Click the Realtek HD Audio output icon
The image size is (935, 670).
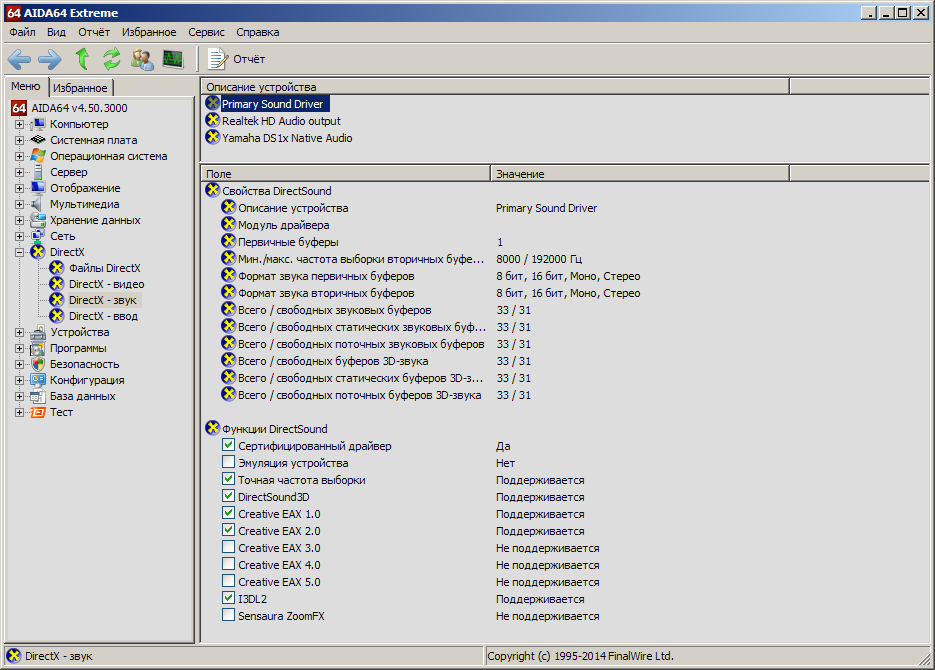213,120
